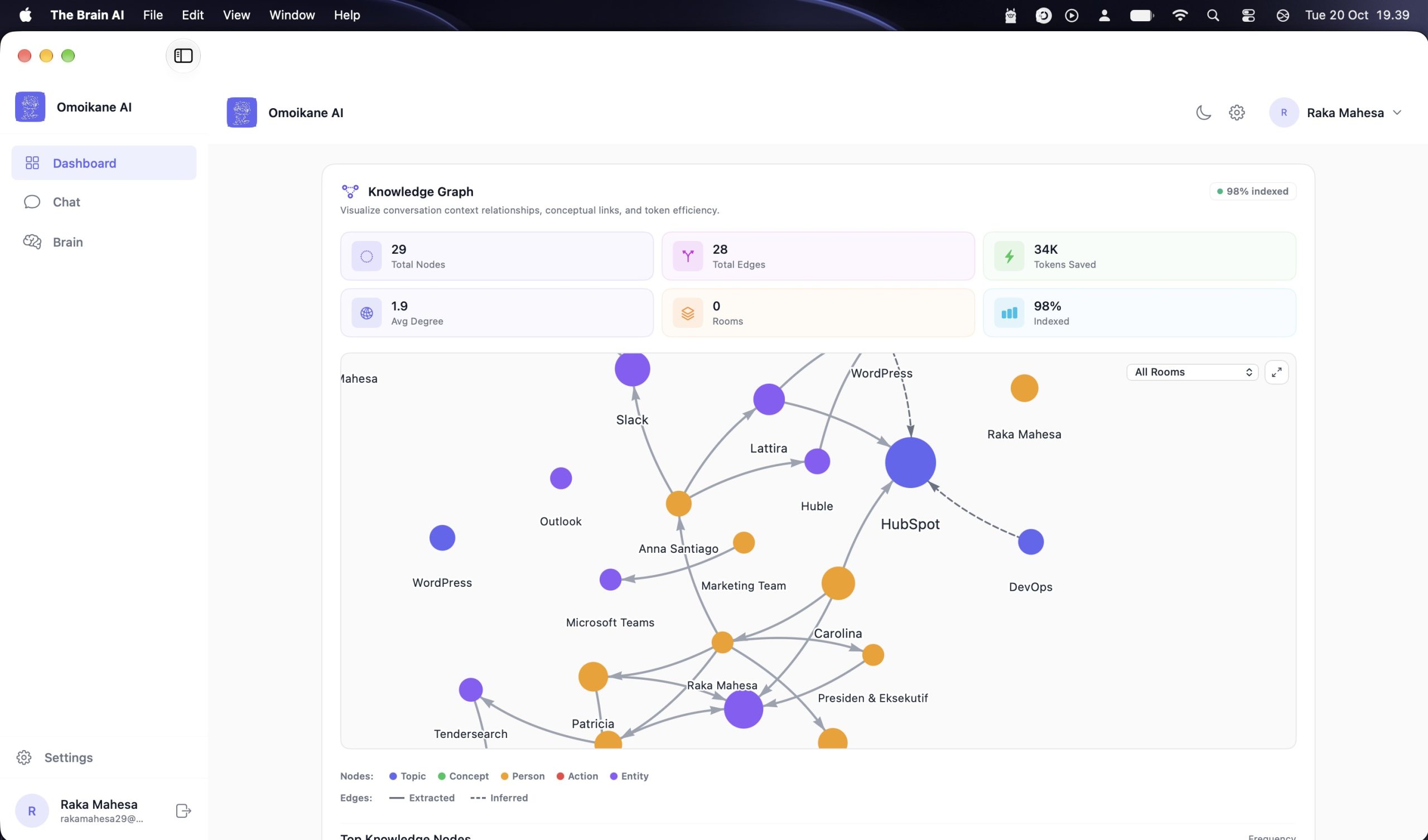Click the Extracted edges legend entry
The width and height of the screenshot is (1428, 840).
[422, 798]
